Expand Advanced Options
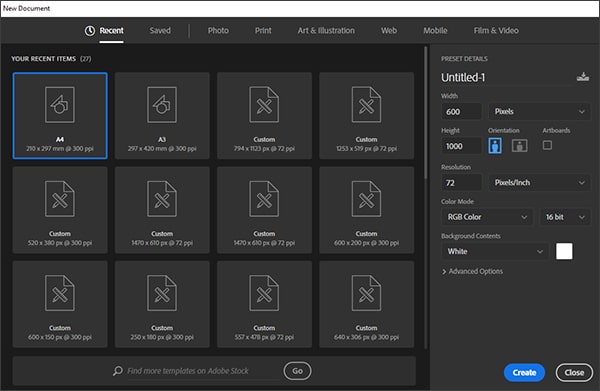This screenshot has height=391, width=600. coord(472,271)
